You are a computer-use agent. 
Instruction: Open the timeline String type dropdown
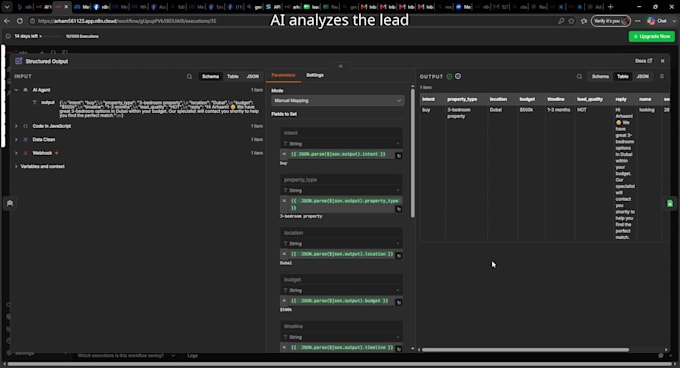(x=341, y=337)
